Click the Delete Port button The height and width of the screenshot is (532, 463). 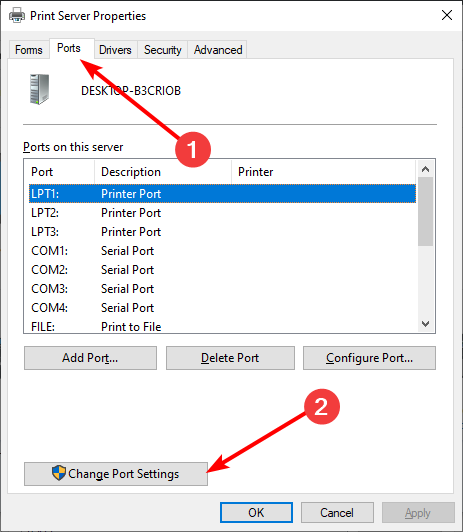pyautogui.click(x=230, y=358)
